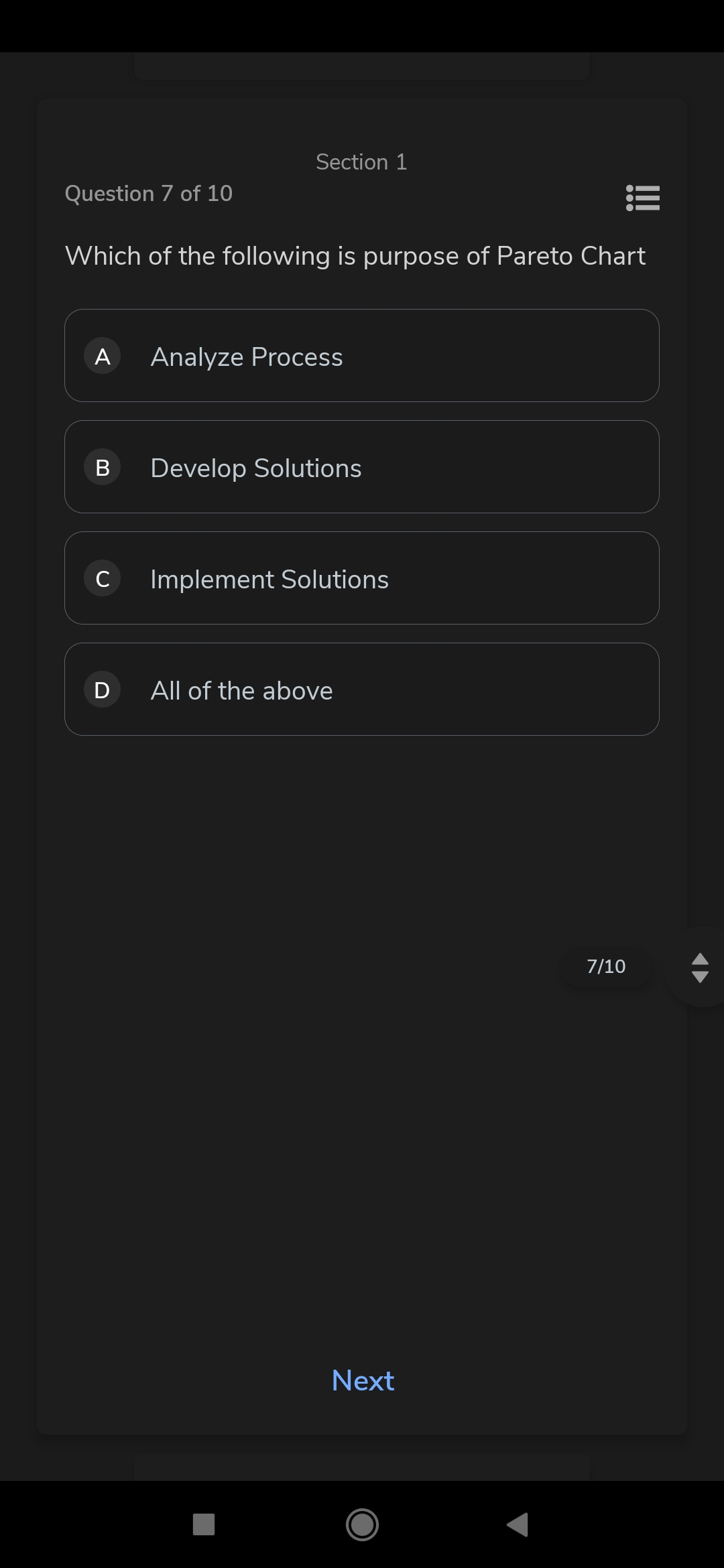Viewport: 724px width, 1568px height.
Task: Open the question list icon
Action: click(643, 198)
